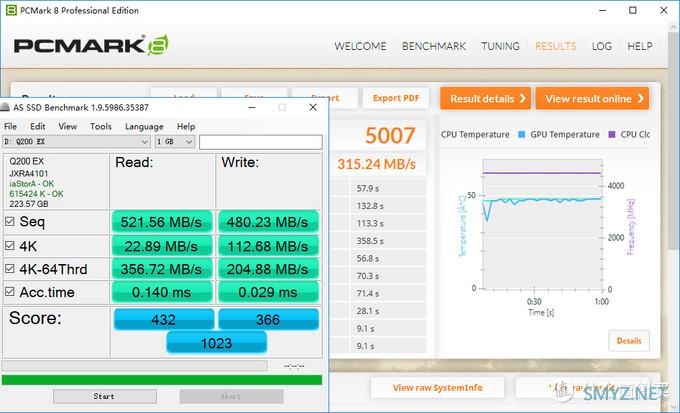Screen dimensions: 680x413
Task: Click the CPU Clock purple legend swatch
Action: pyautogui.click(x=612, y=134)
